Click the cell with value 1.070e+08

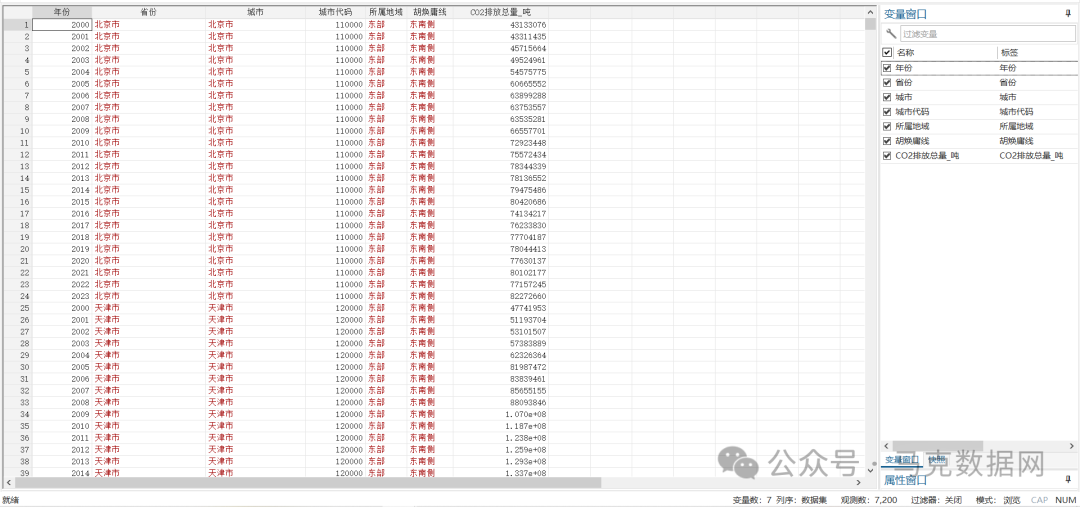click(x=501, y=414)
